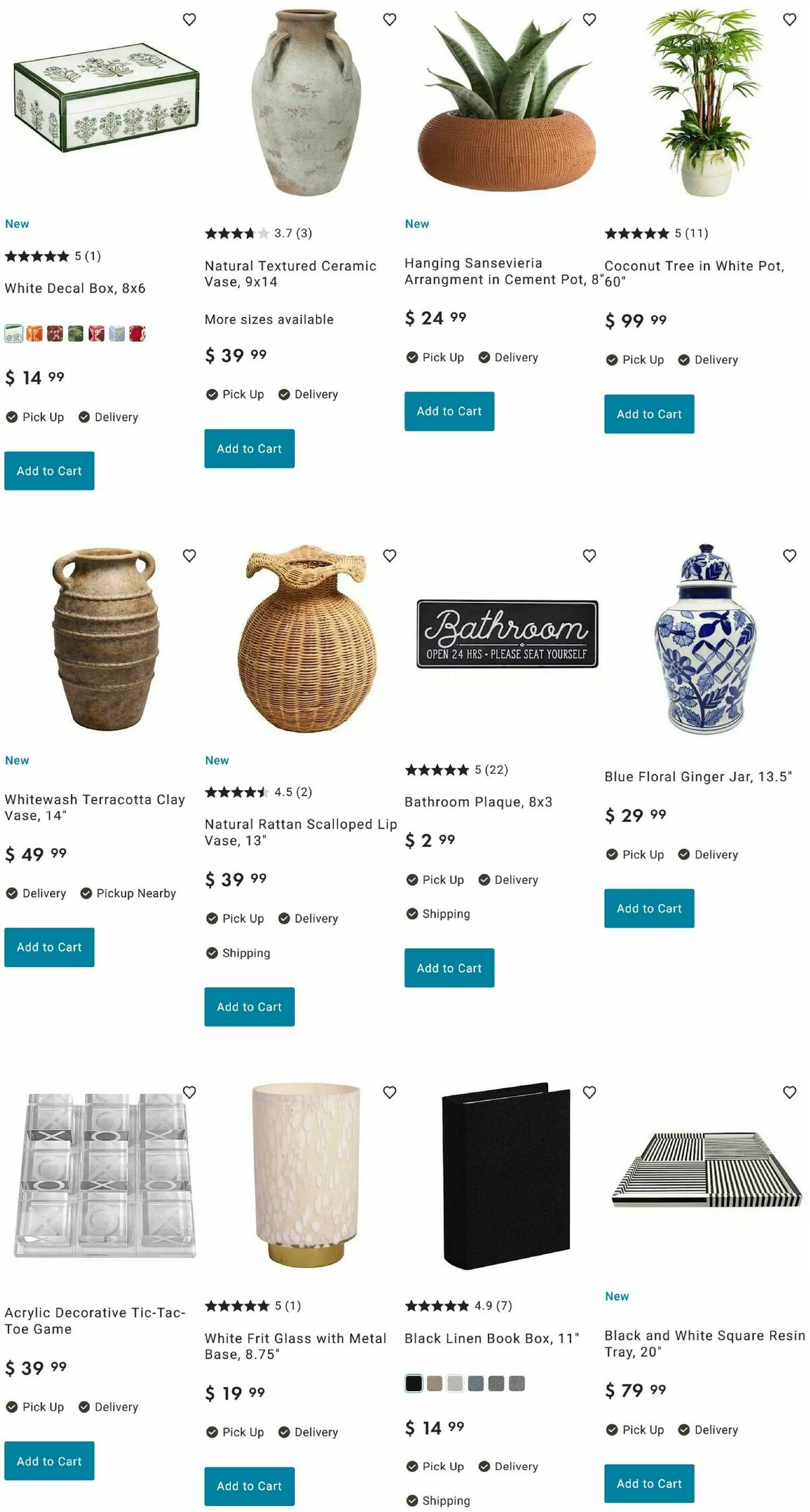Image resolution: width=810 pixels, height=1512 pixels.
Task: Favorite the Whitewash Terracotta Clay Vase
Action: (x=190, y=556)
